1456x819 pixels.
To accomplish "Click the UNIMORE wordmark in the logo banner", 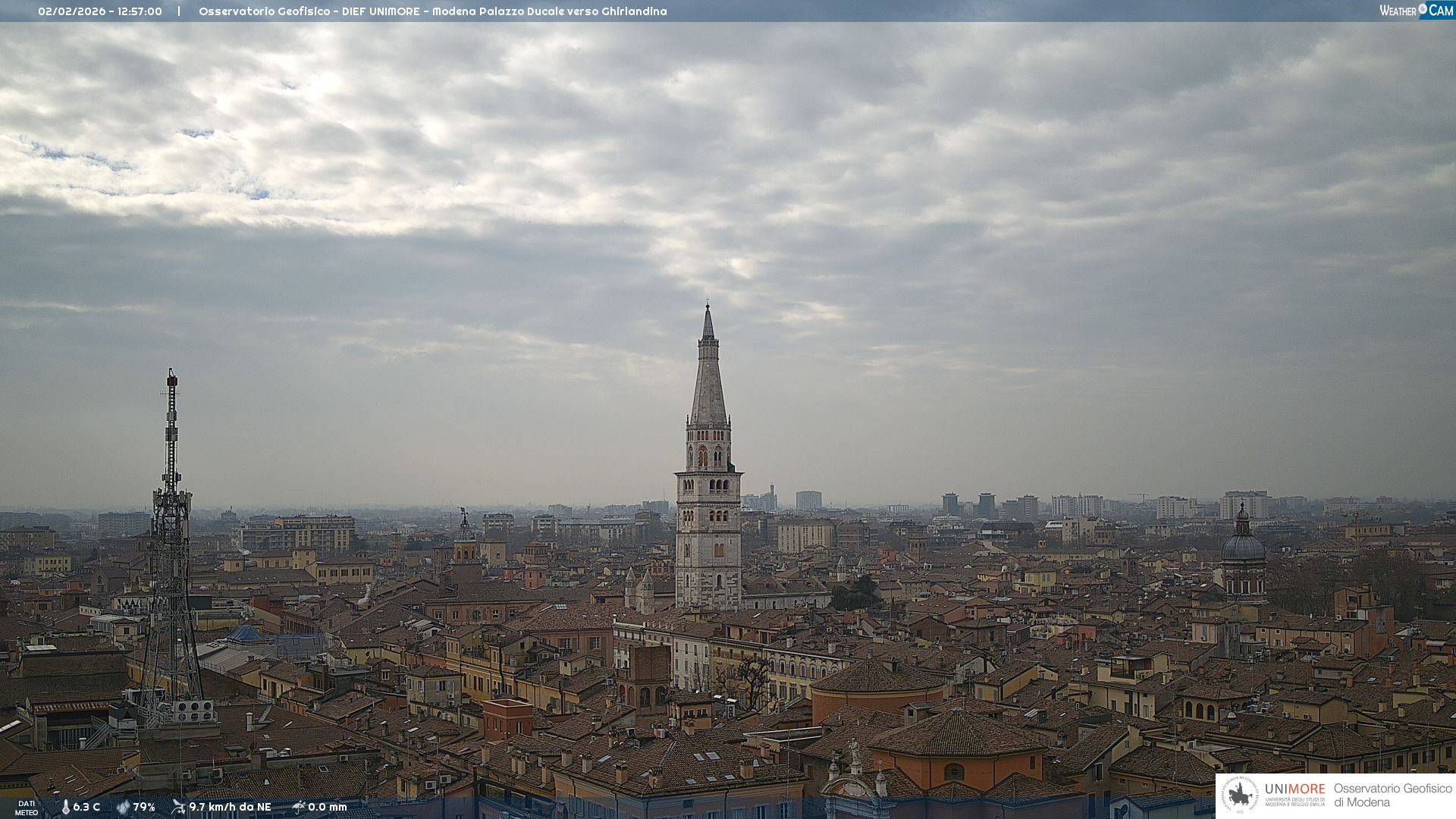I will 1294,789.
